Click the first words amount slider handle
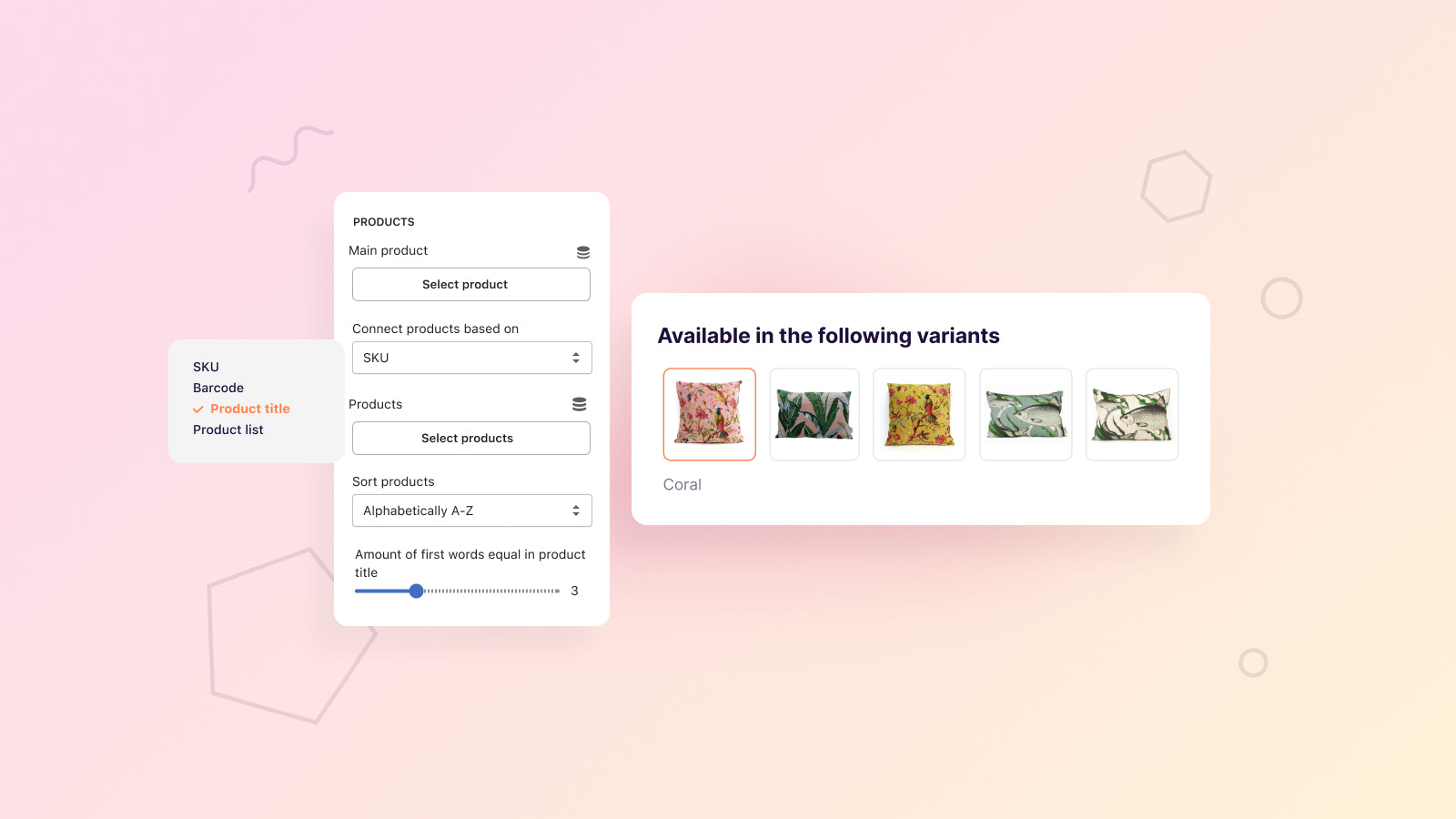 [x=416, y=591]
